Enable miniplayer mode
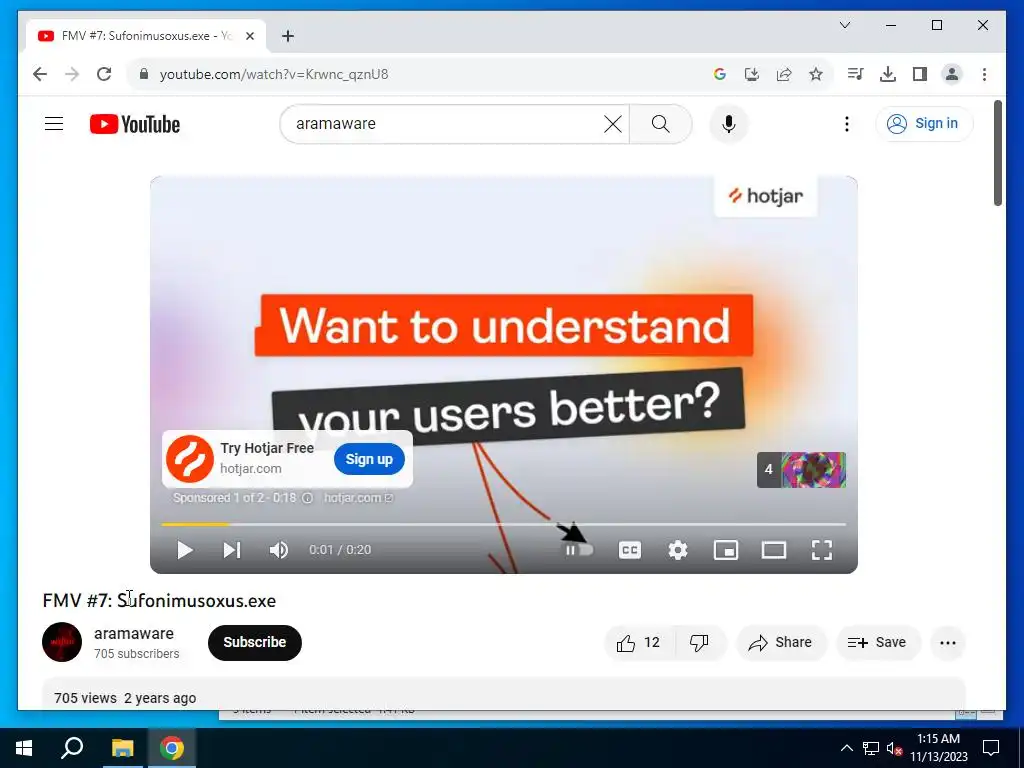The height and width of the screenshot is (768, 1024). pos(726,550)
